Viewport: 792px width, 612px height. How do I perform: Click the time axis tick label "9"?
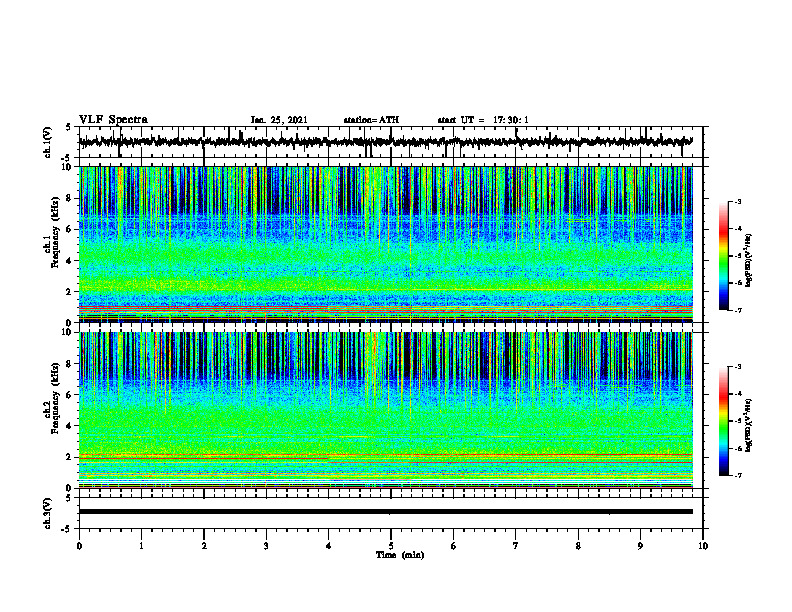640,546
